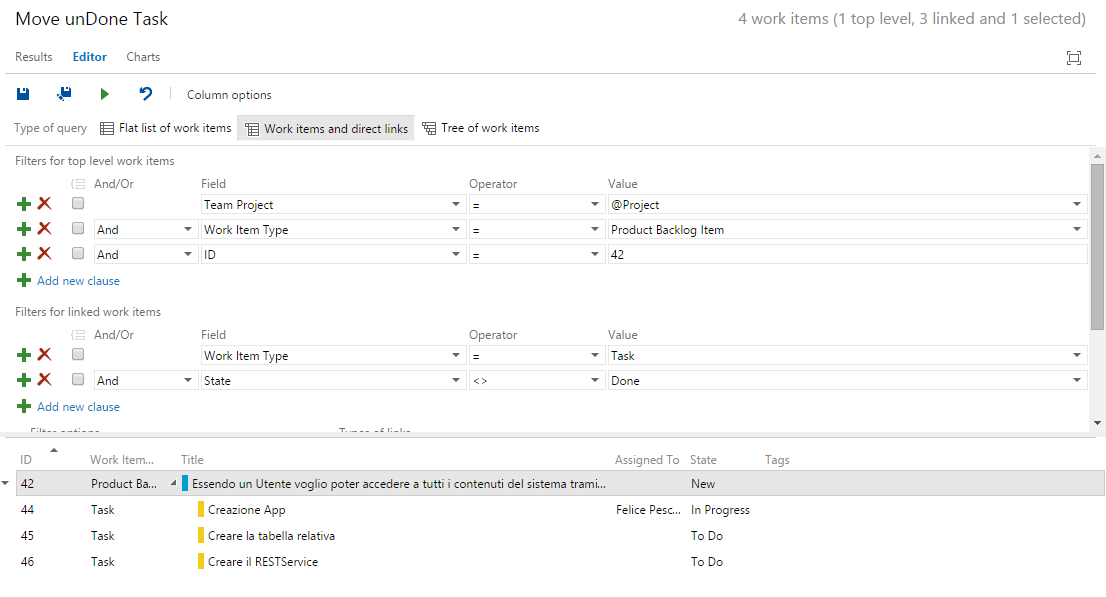Click the Work items and direct links icon
The image size is (1106, 597).
pos(252,129)
